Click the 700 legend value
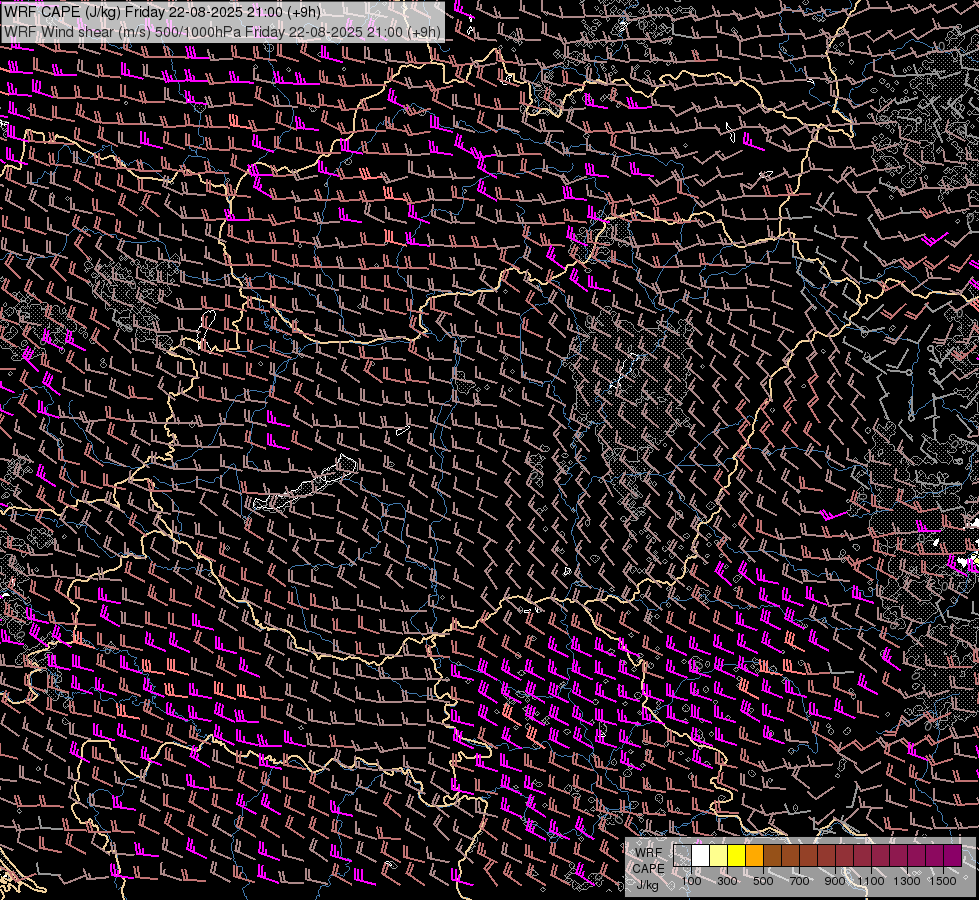The image size is (979, 900). 799,881
